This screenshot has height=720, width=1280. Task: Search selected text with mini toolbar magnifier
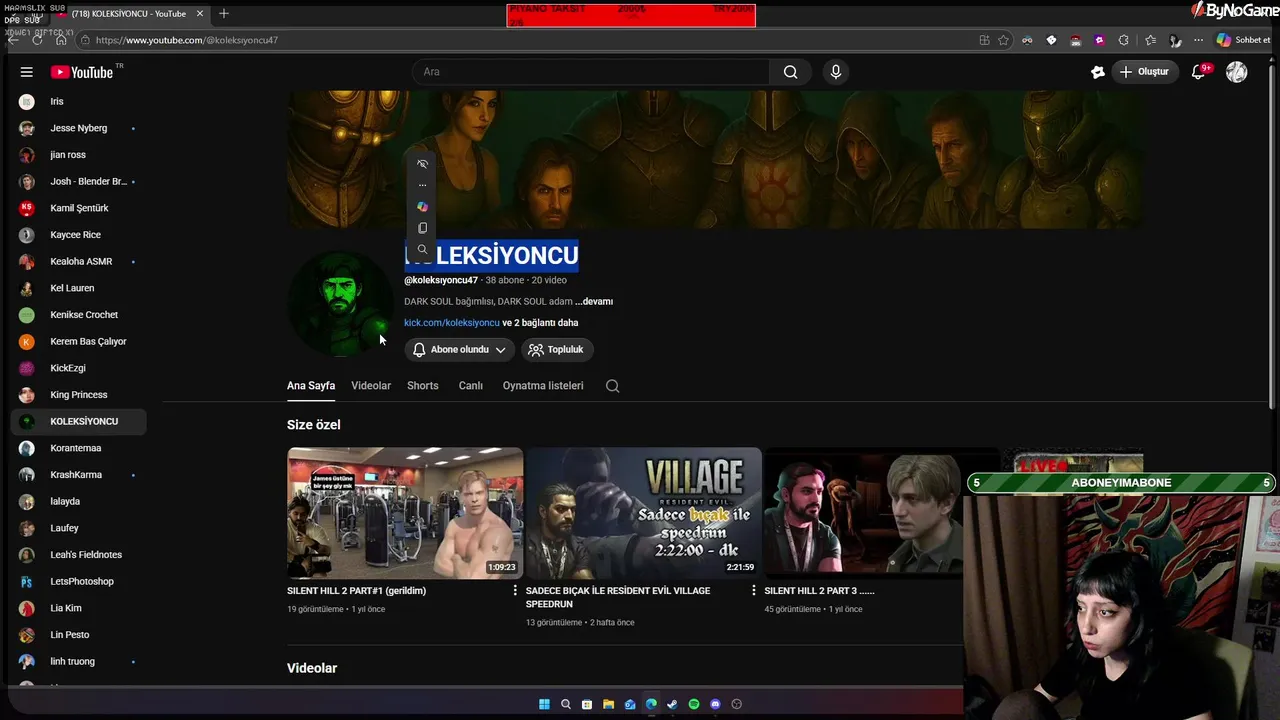coord(422,250)
